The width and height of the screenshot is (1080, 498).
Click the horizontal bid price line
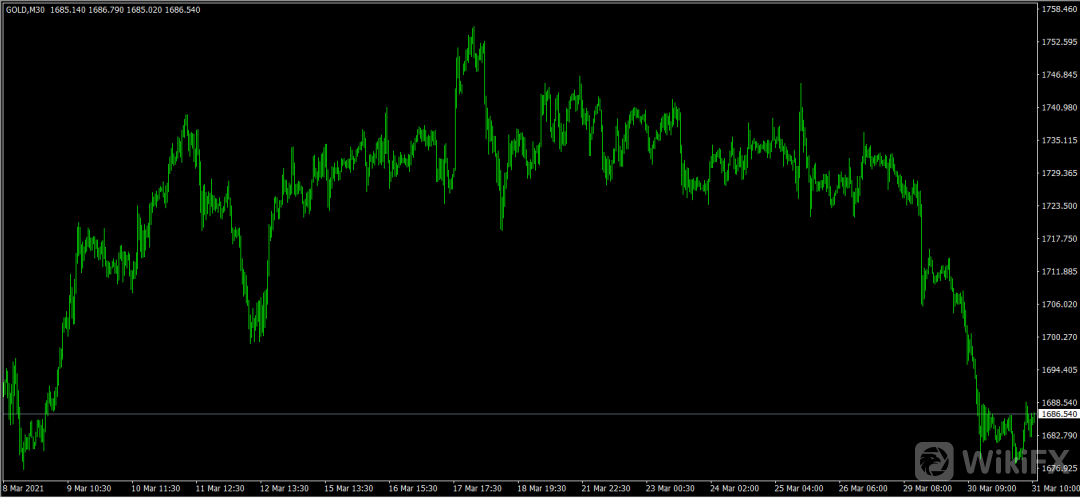click(500, 414)
